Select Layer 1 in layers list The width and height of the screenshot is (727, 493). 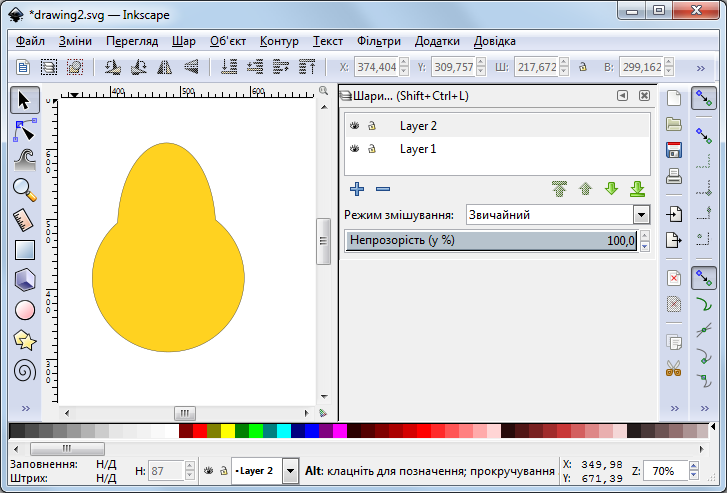click(418, 149)
